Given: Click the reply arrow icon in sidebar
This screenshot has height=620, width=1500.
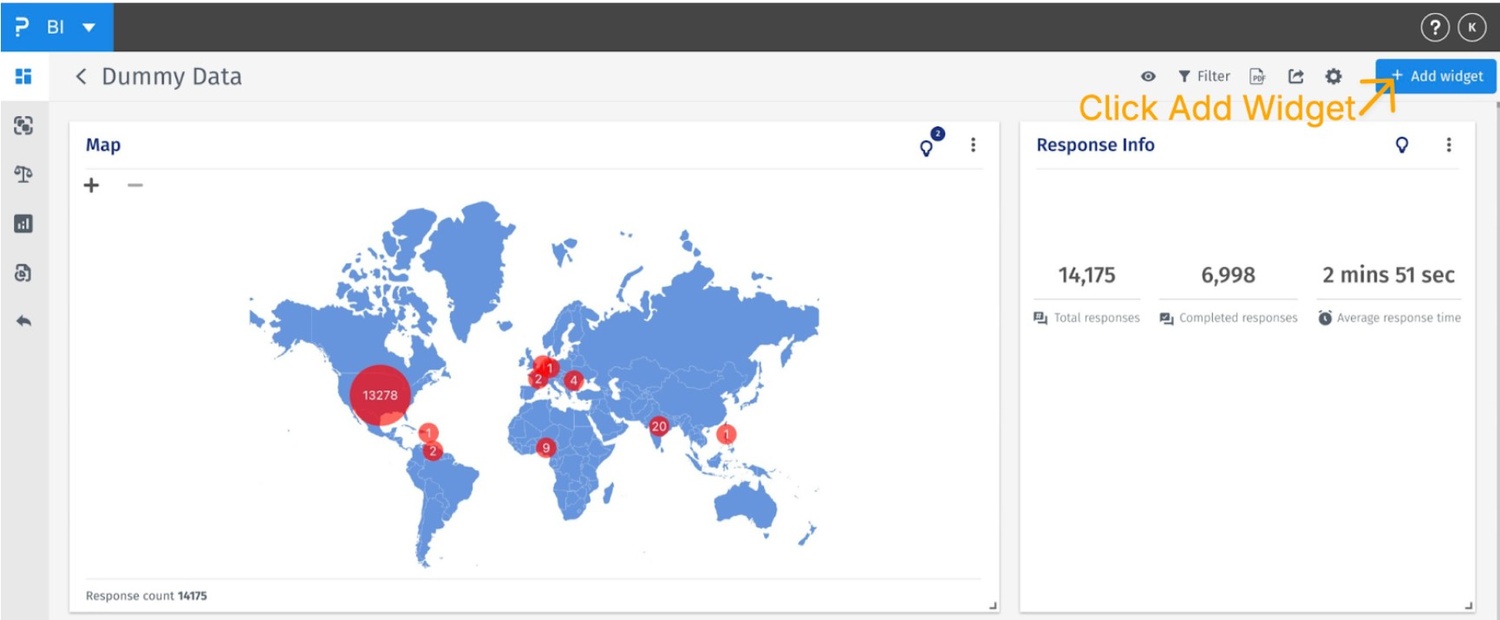Looking at the screenshot, I should 23,321.
